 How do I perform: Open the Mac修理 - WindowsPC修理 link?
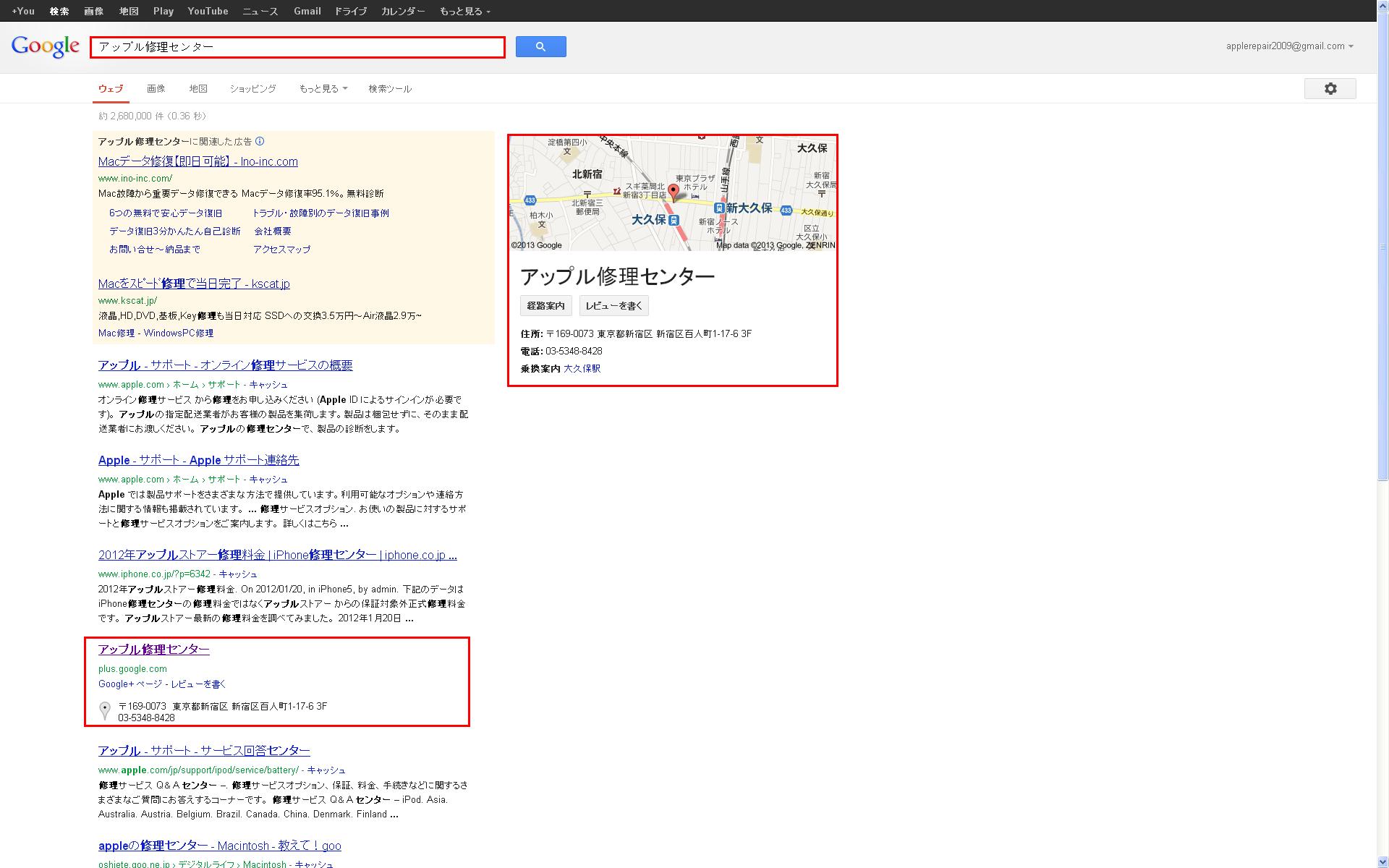[x=156, y=333]
